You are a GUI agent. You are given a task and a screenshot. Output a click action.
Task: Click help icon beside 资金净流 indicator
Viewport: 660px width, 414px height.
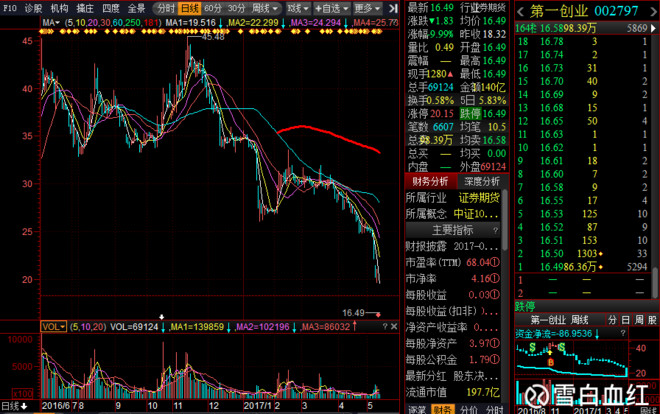tap(623, 333)
